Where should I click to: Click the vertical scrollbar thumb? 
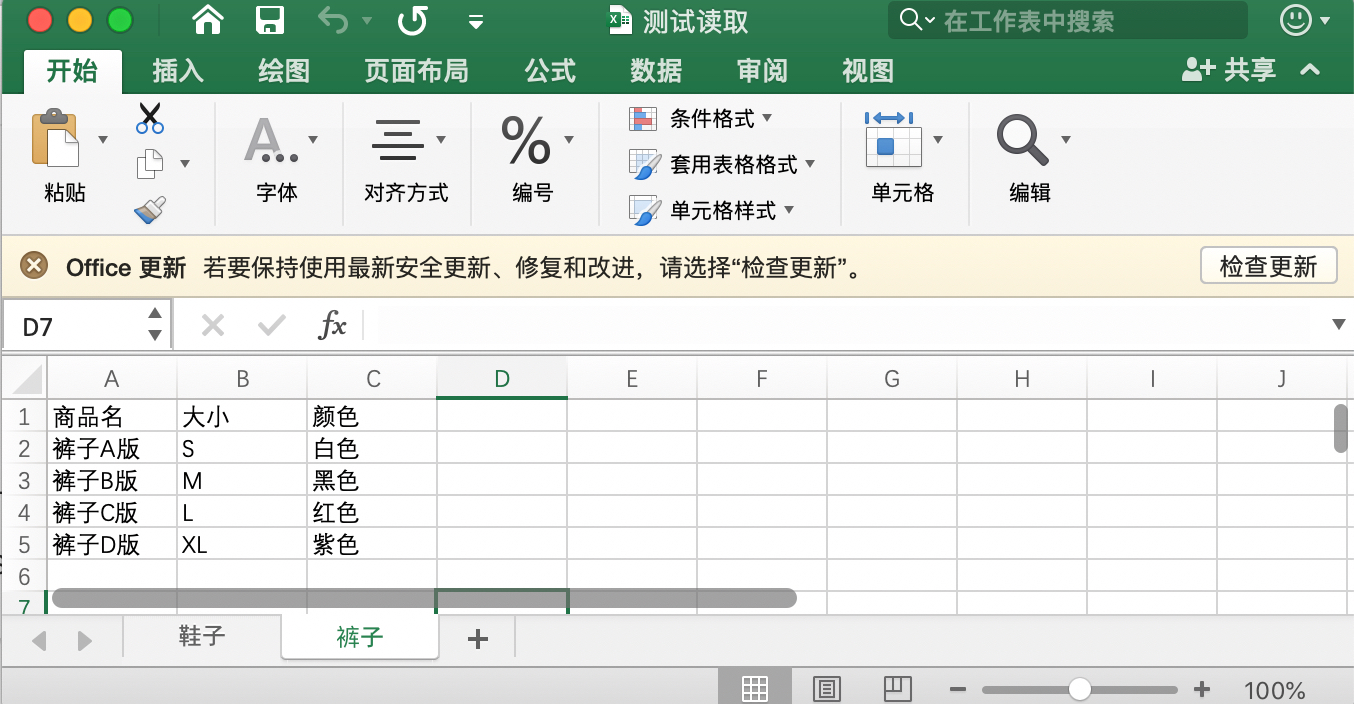coord(1341,428)
